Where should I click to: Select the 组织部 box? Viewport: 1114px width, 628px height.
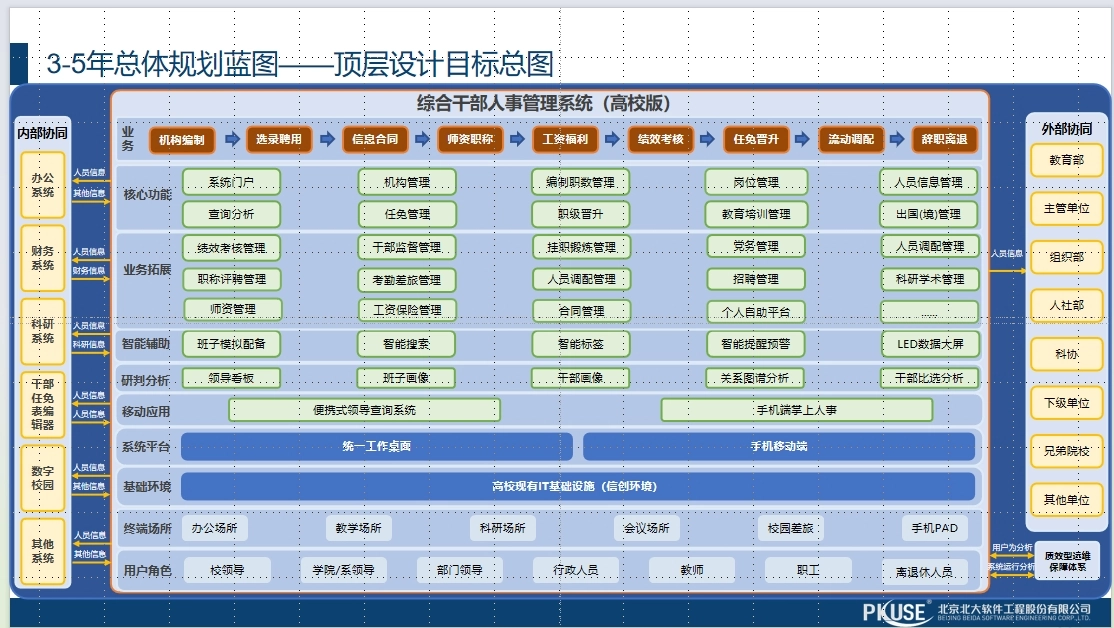click(1066, 257)
